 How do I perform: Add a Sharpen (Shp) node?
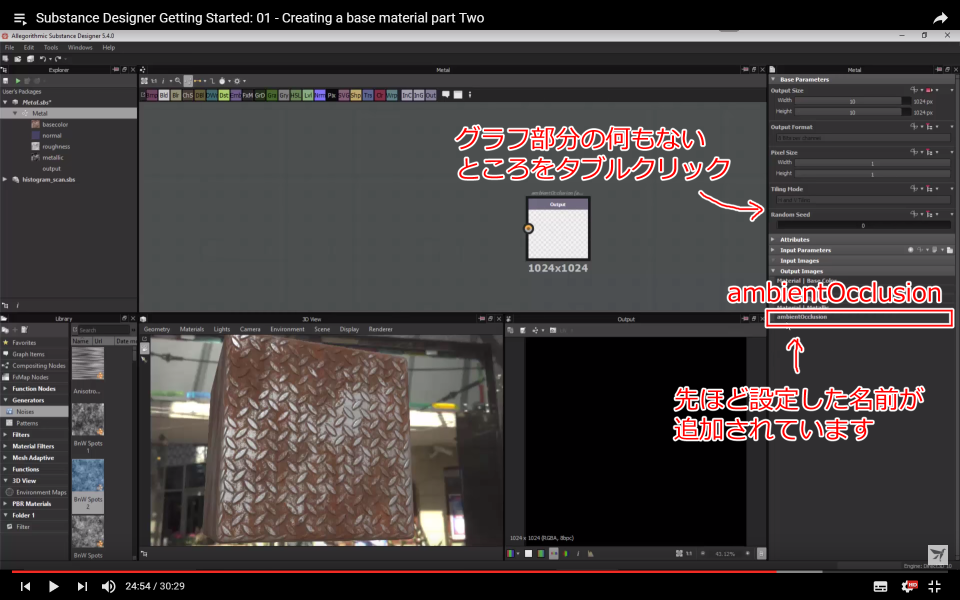[x=356, y=95]
